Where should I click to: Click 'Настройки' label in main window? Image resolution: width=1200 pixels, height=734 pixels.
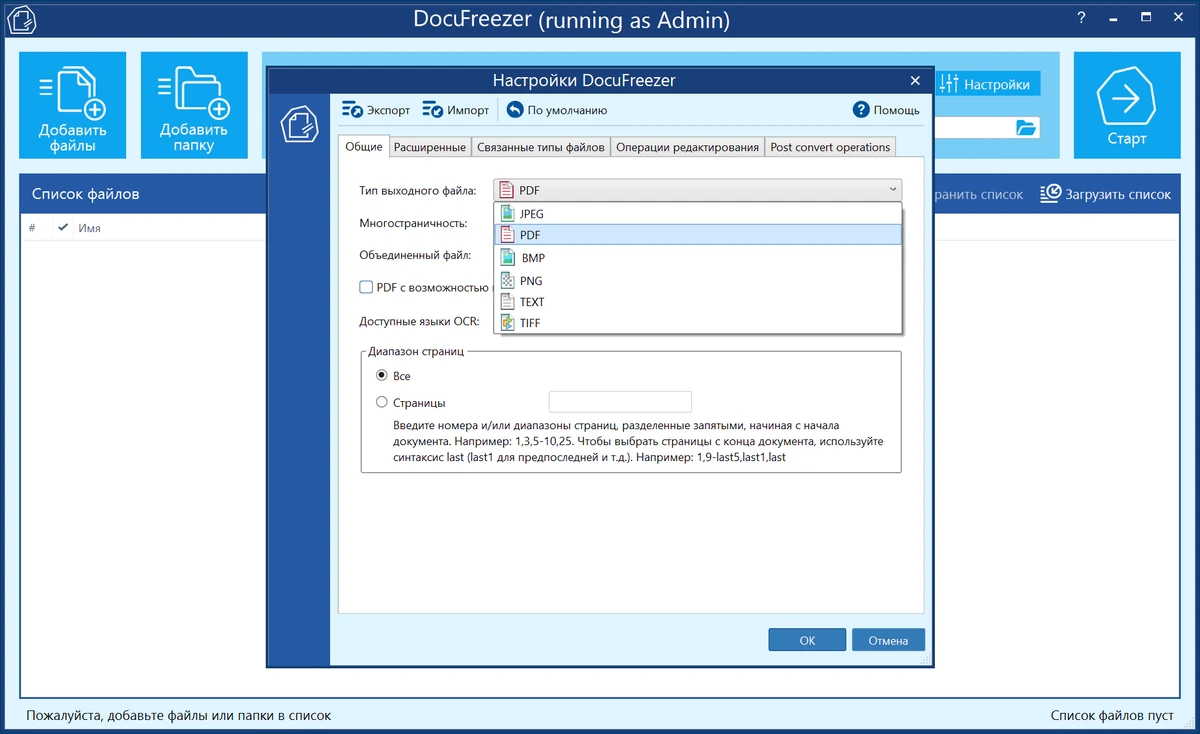point(997,85)
